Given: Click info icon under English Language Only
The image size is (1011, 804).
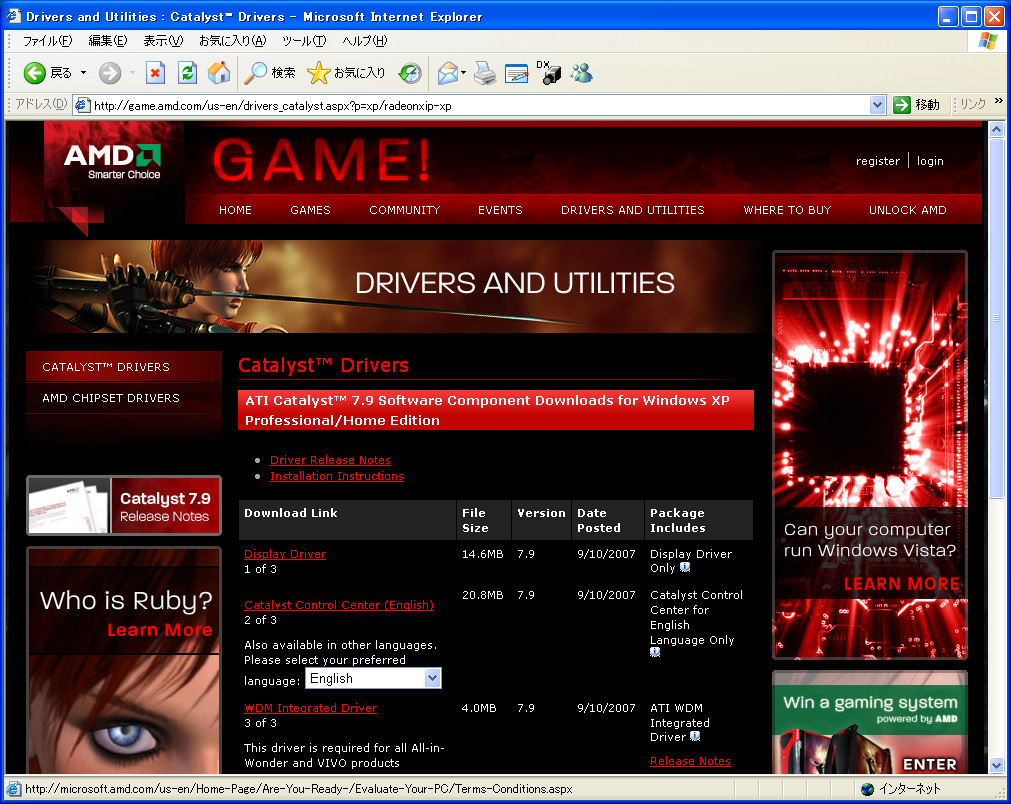Looking at the screenshot, I should [655, 652].
